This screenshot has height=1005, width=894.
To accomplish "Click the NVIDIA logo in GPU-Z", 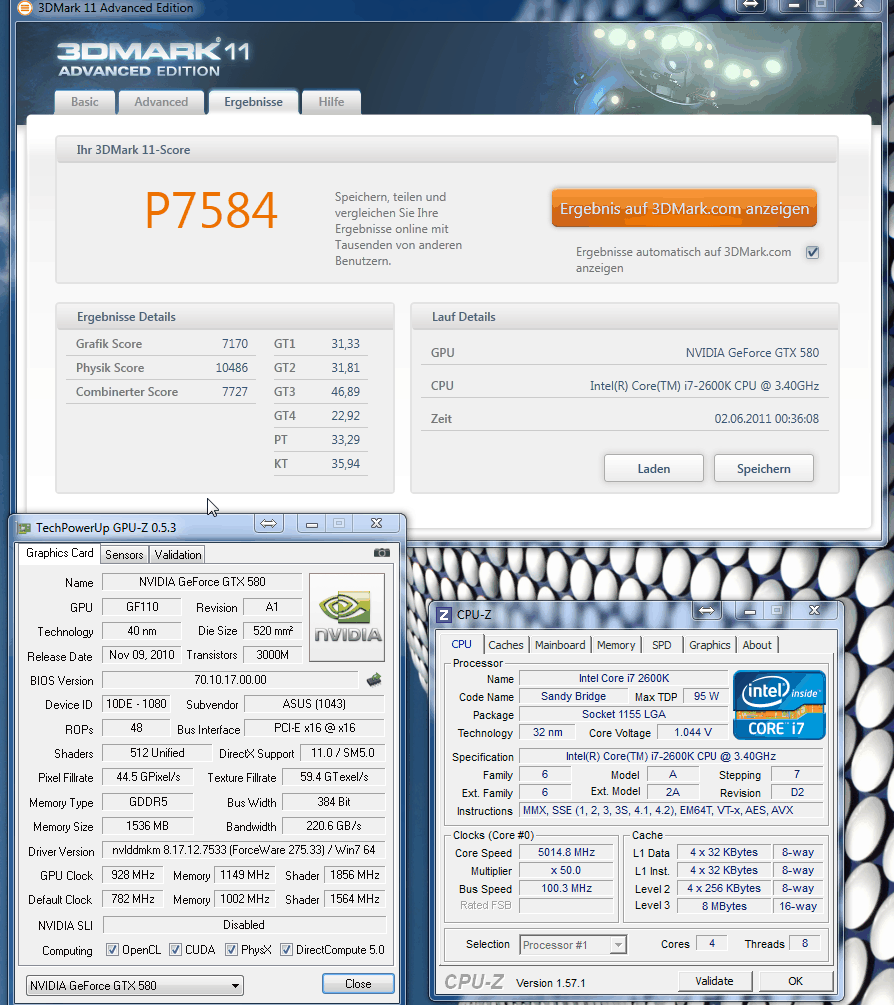I will tap(346, 617).
